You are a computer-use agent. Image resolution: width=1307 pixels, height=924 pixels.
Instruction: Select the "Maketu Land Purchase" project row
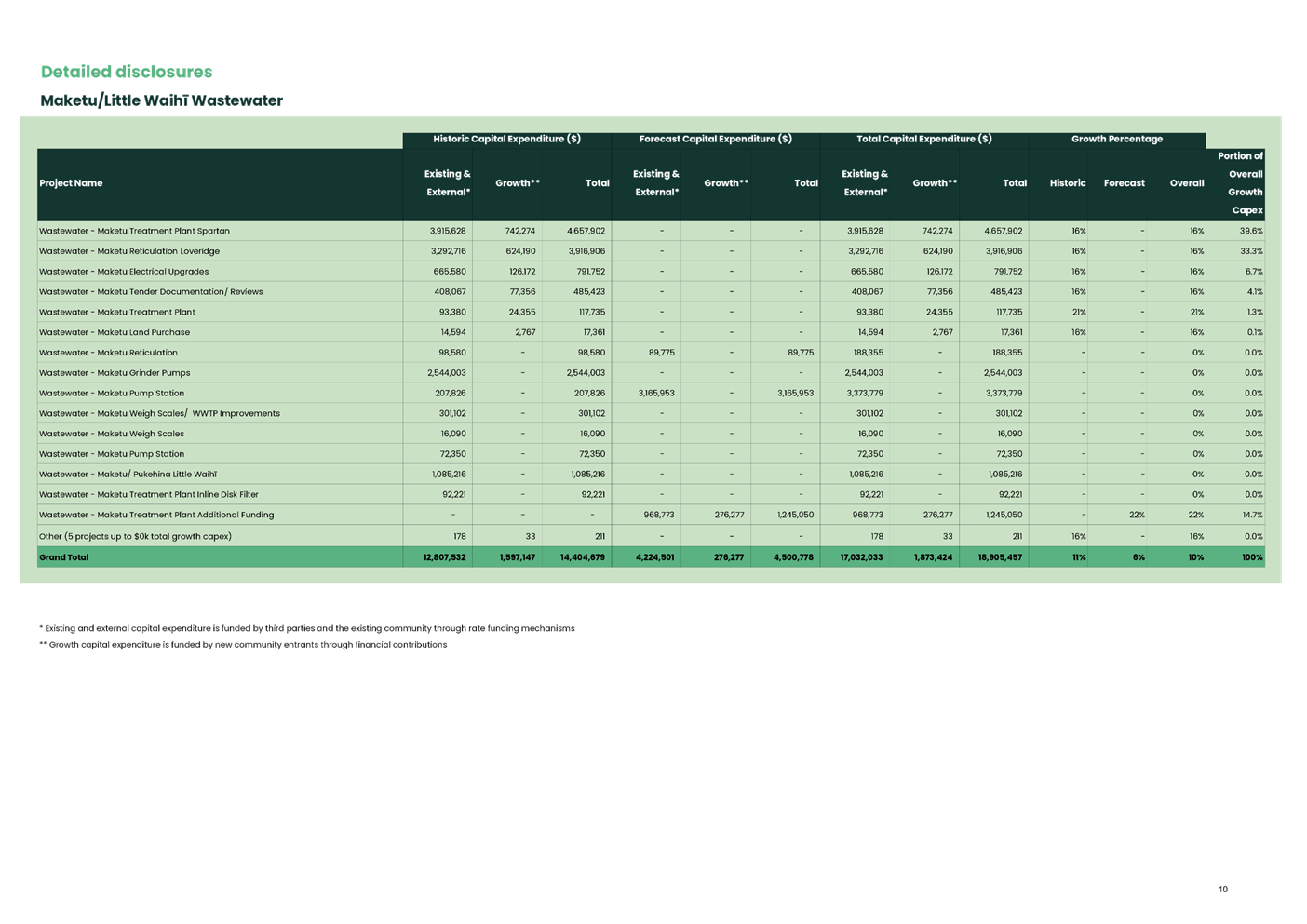(115, 332)
